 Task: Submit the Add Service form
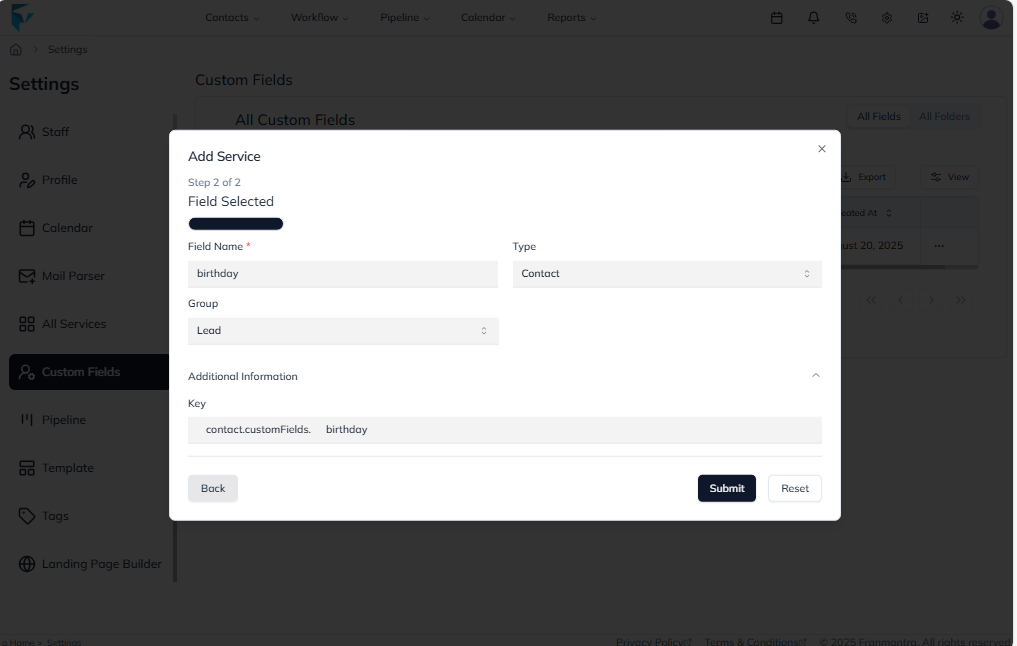coord(726,488)
